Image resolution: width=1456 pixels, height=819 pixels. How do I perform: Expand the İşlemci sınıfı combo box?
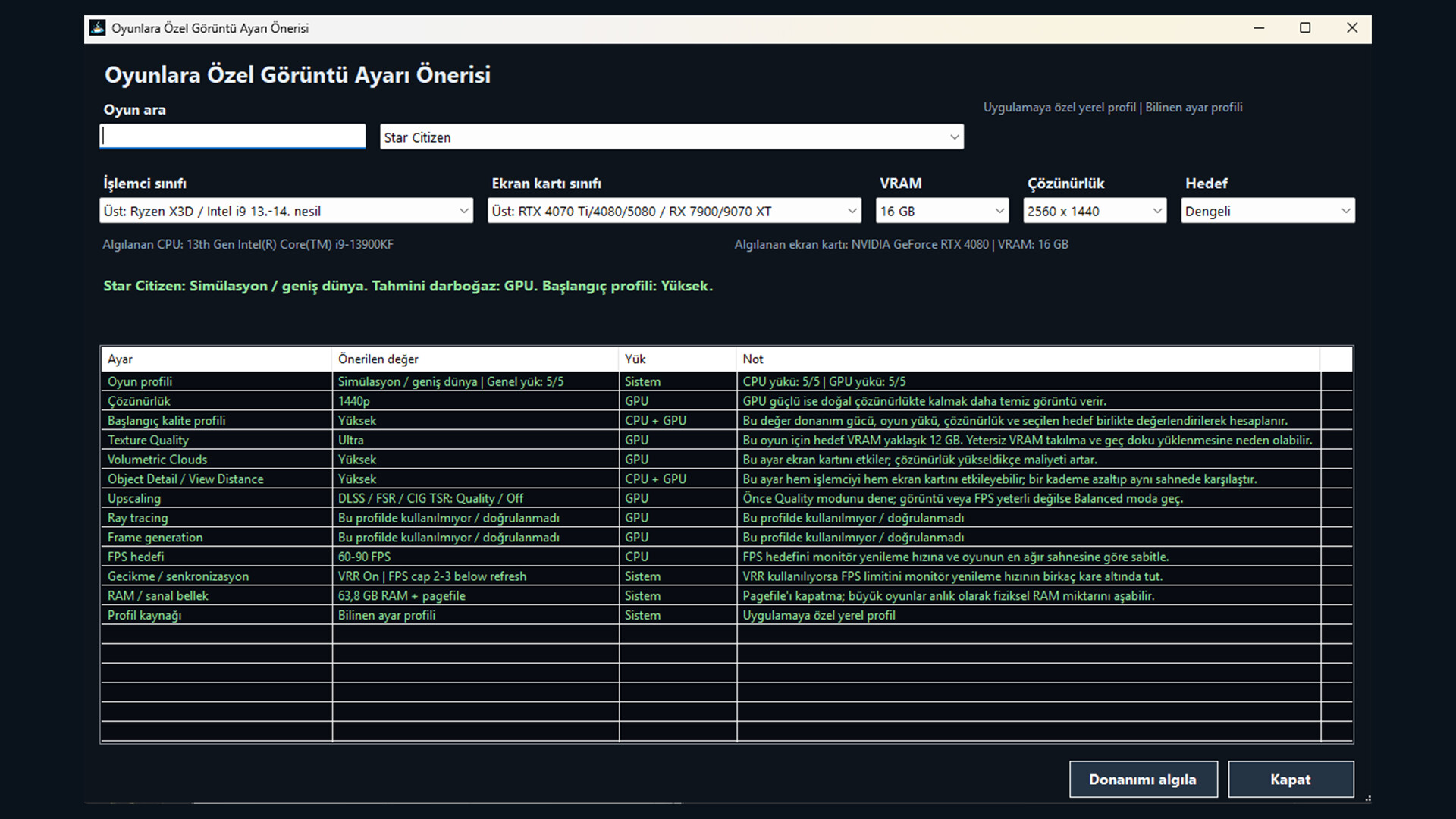286,211
